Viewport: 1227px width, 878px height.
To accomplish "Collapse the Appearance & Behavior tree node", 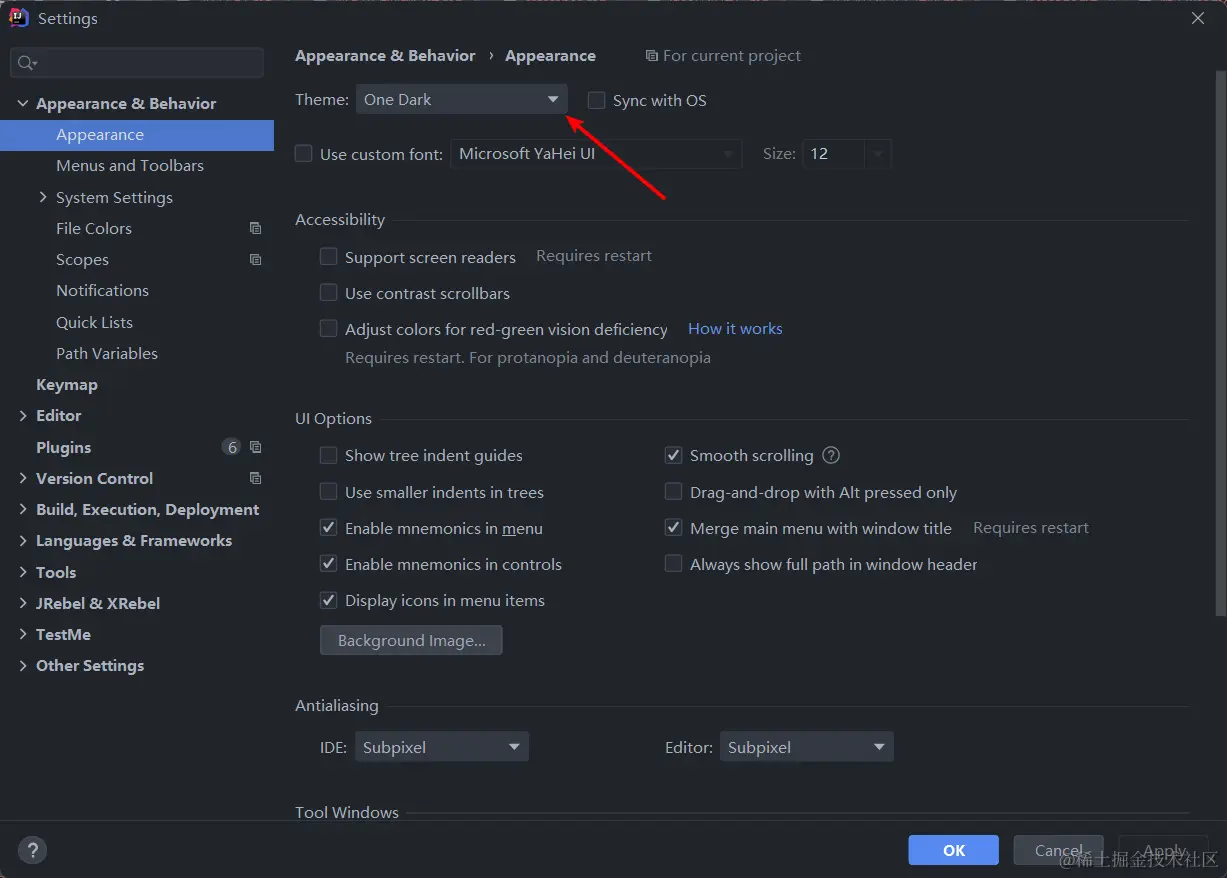I will (22, 103).
